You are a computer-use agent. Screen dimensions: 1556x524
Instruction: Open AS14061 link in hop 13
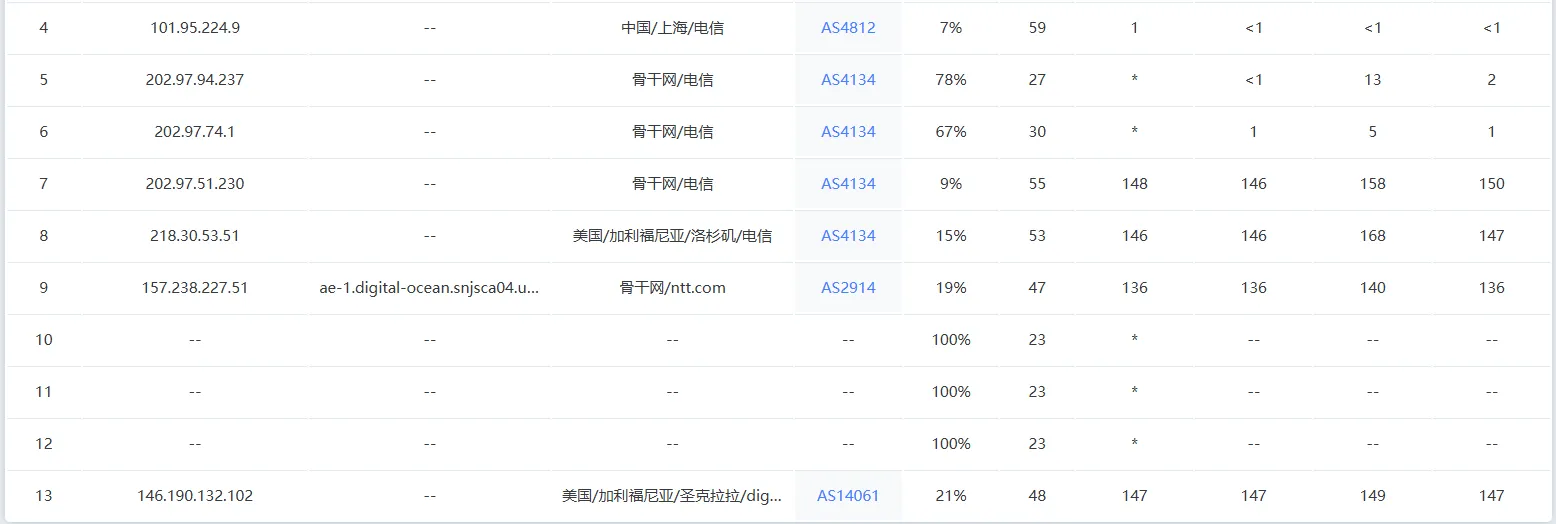click(848, 496)
